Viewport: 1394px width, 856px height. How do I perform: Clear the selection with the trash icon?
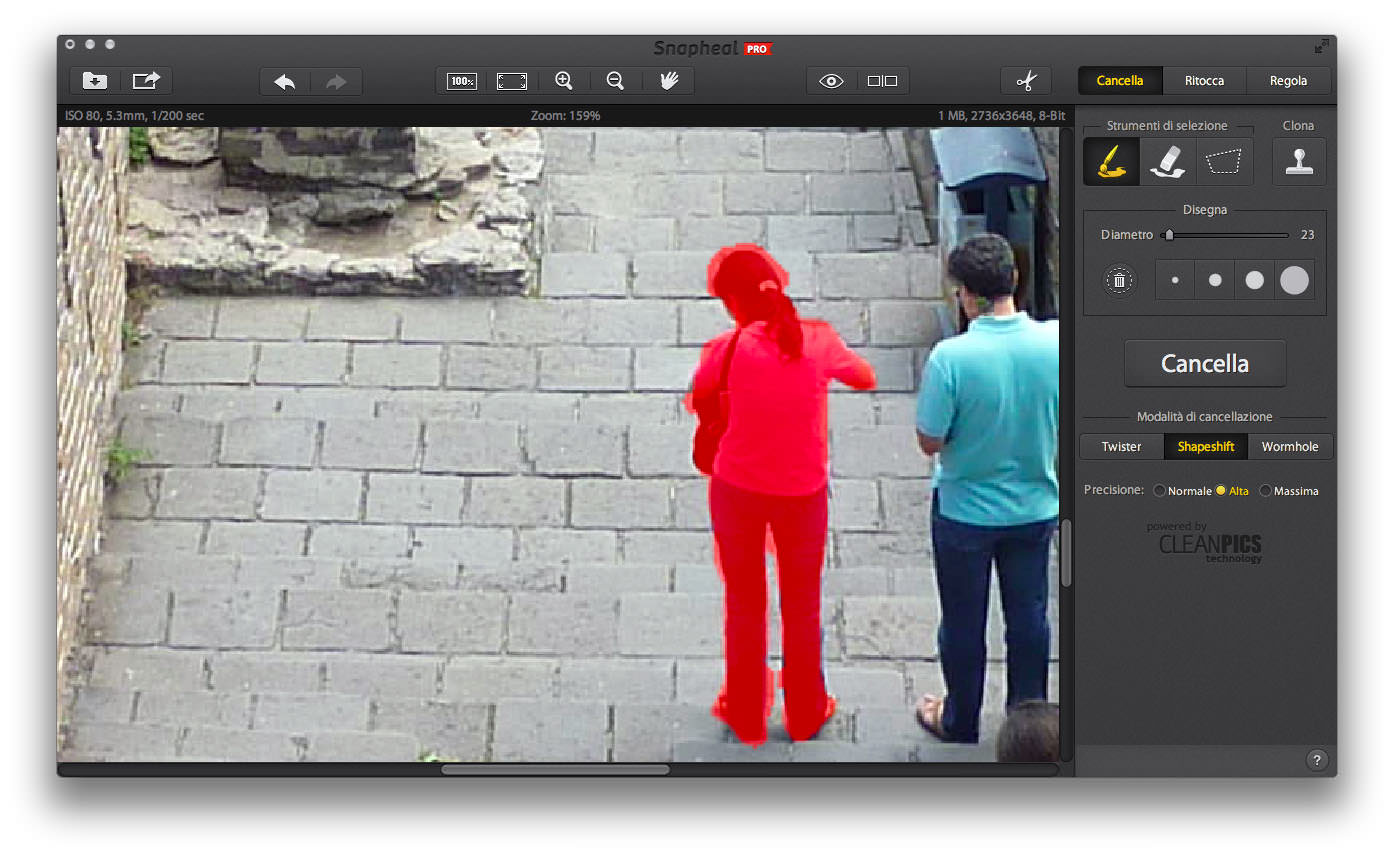[1119, 281]
